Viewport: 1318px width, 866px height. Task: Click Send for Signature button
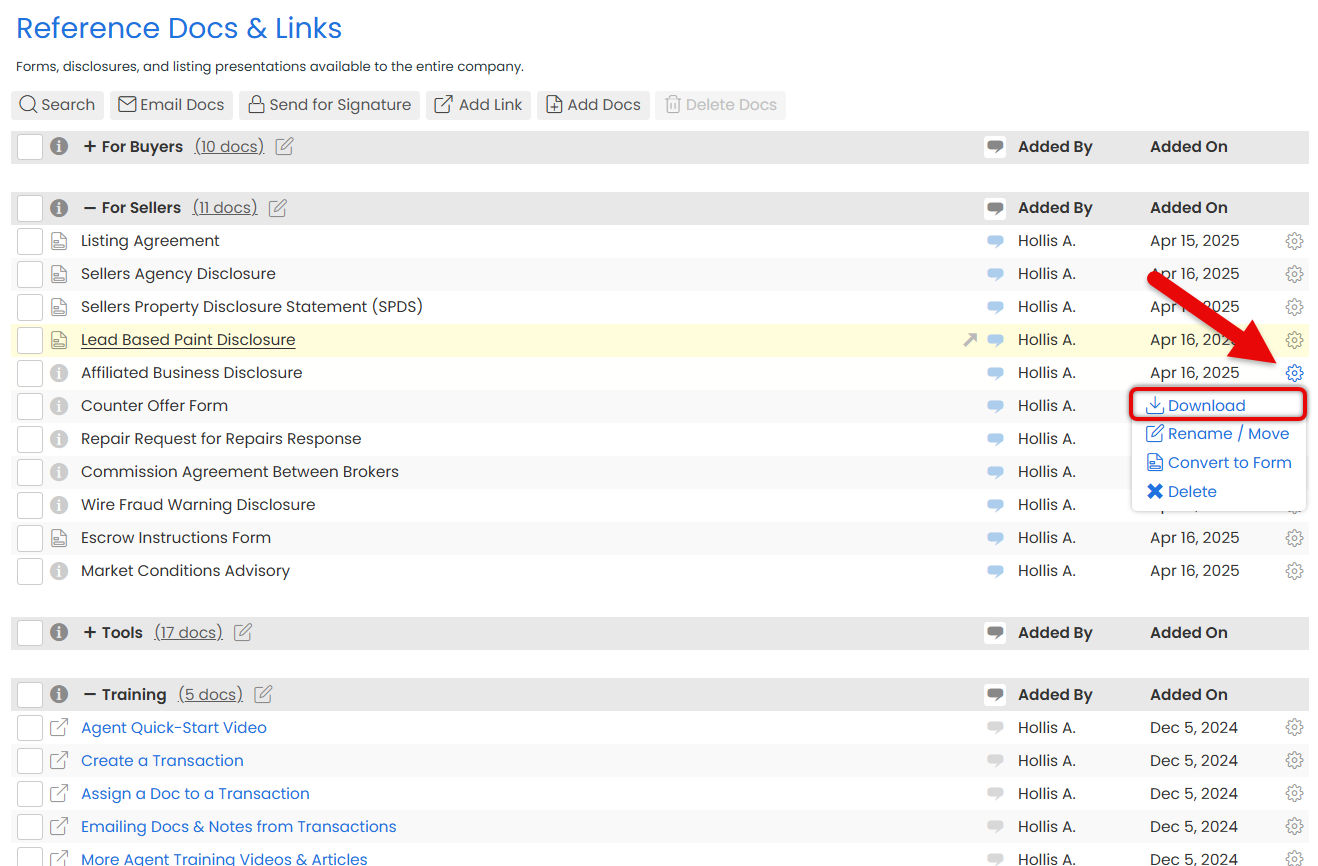pos(329,105)
